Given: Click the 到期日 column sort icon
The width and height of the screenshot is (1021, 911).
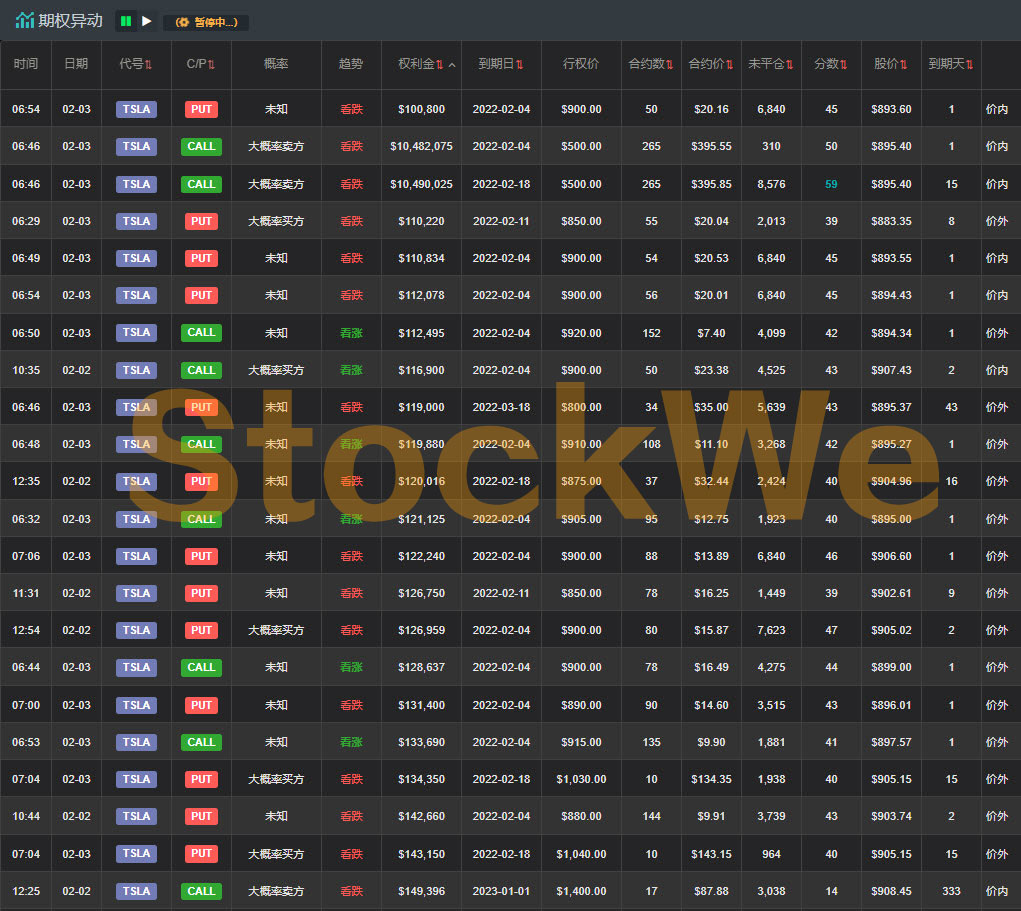Looking at the screenshot, I should point(520,64).
